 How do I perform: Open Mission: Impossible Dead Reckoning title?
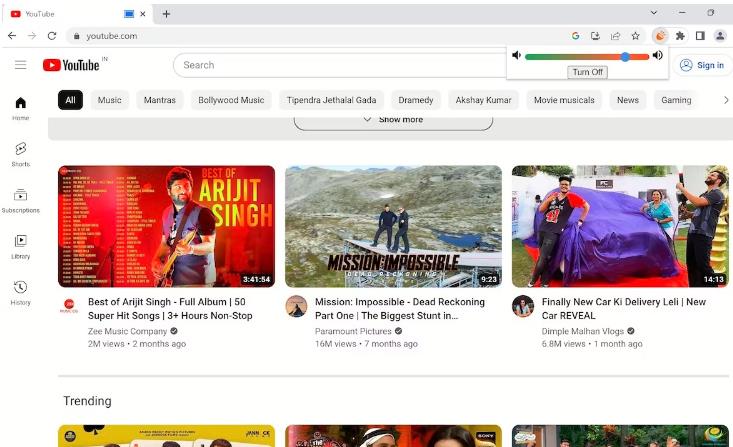(x=400, y=309)
